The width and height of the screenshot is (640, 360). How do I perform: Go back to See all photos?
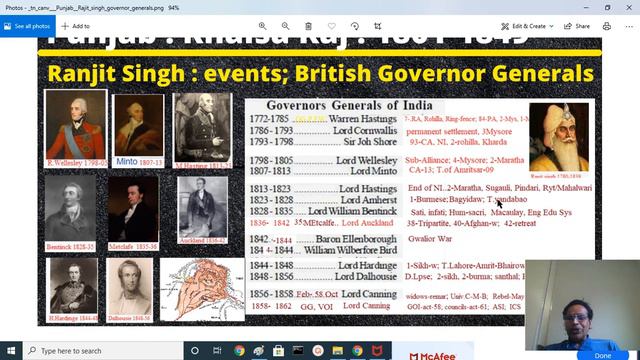coord(27,26)
